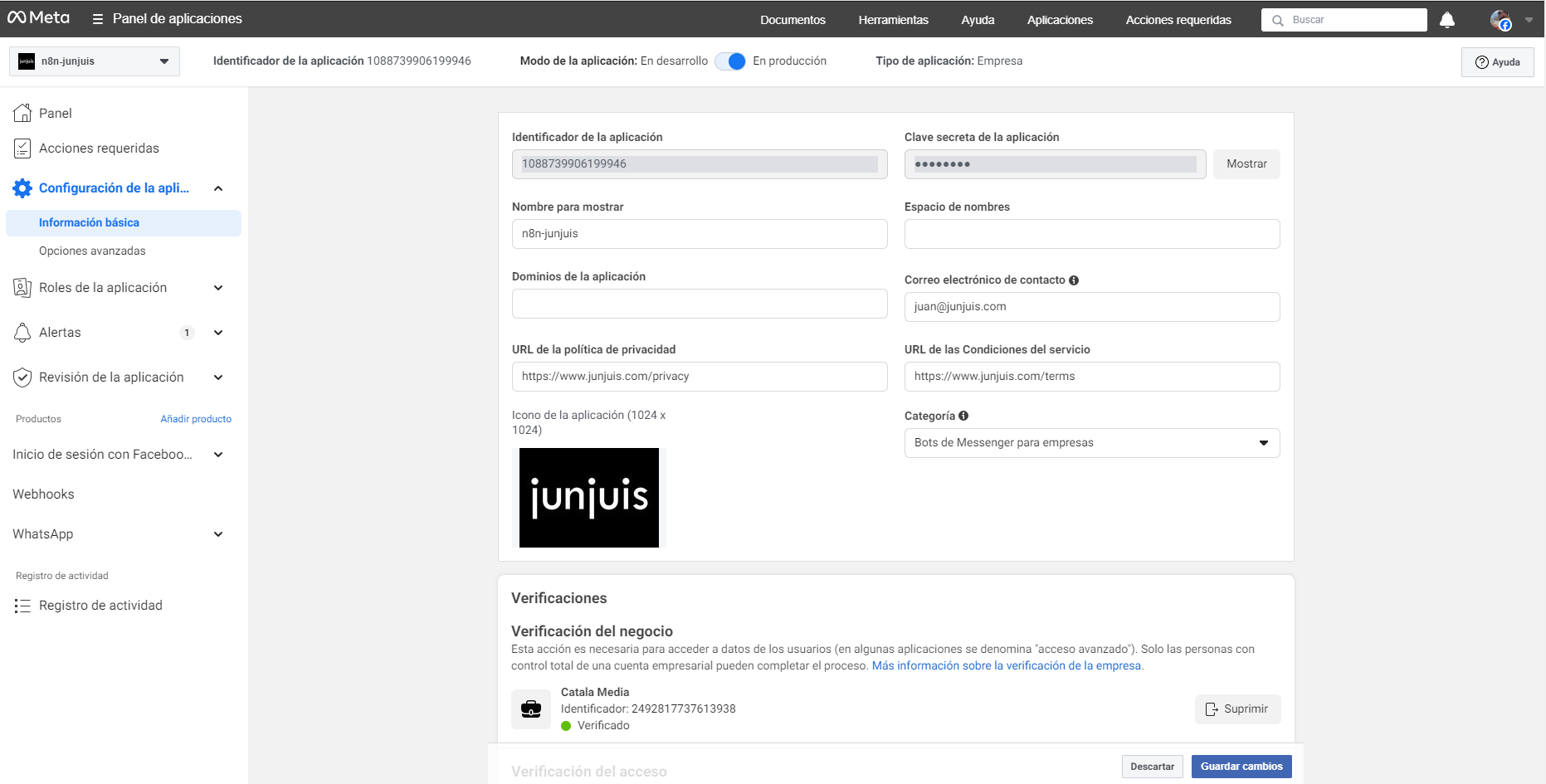Click the Añadir producto link
The width and height of the screenshot is (1546, 784).
[x=196, y=419]
